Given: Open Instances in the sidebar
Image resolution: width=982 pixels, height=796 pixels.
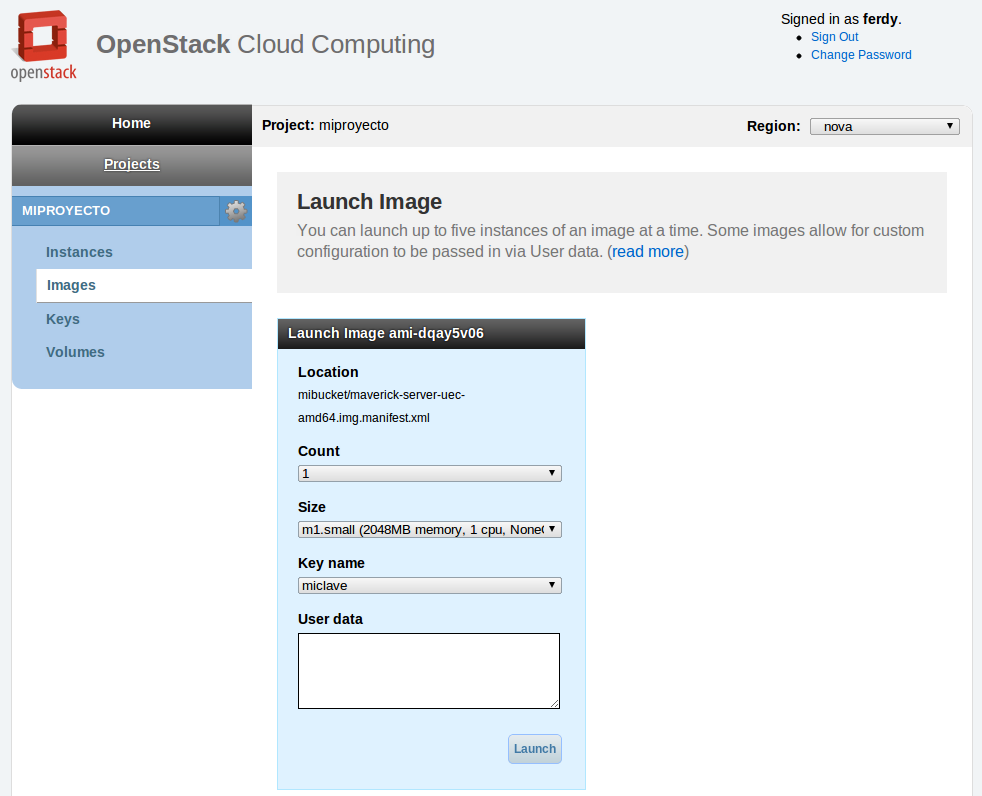Looking at the screenshot, I should 79,252.
